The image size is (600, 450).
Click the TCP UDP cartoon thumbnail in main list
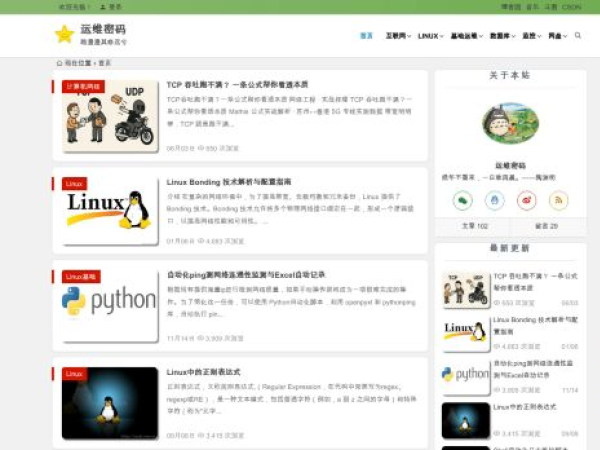tap(110, 116)
